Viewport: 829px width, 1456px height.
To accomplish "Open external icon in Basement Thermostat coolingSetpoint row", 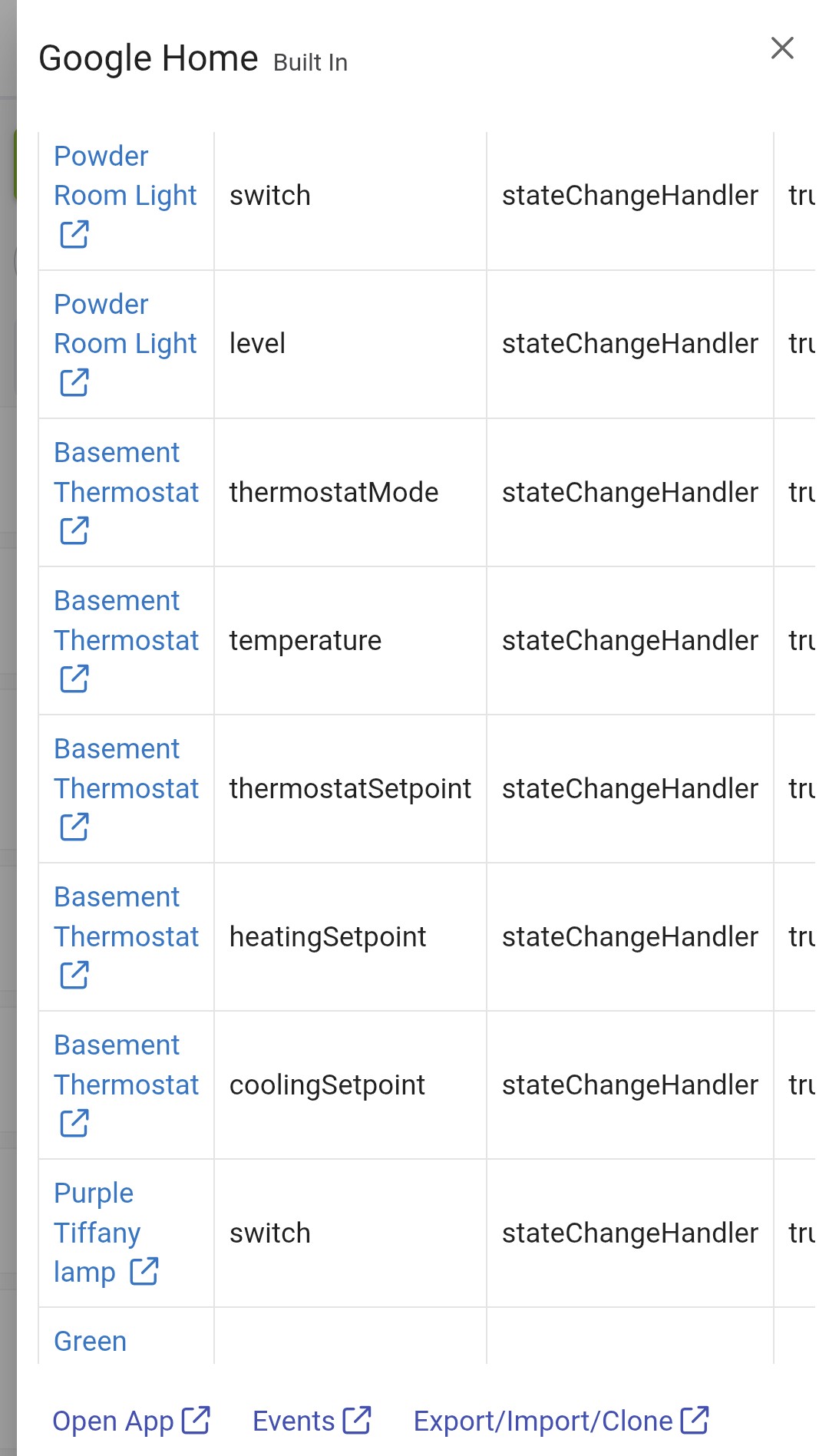I will click(x=74, y=1123).
